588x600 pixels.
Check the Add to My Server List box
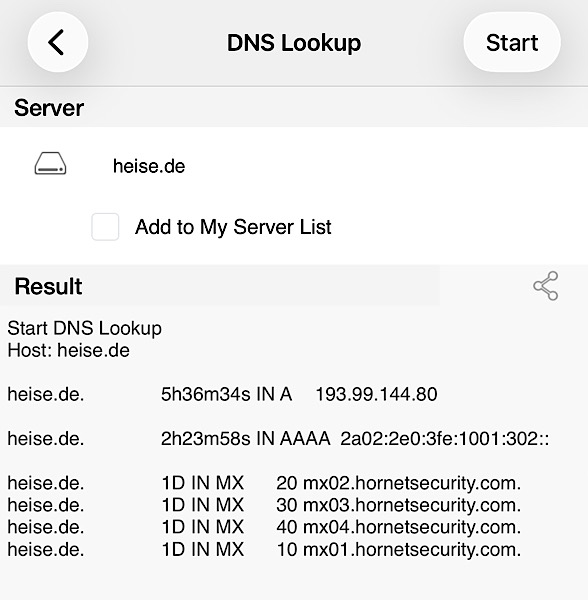[x=105, y=227]
